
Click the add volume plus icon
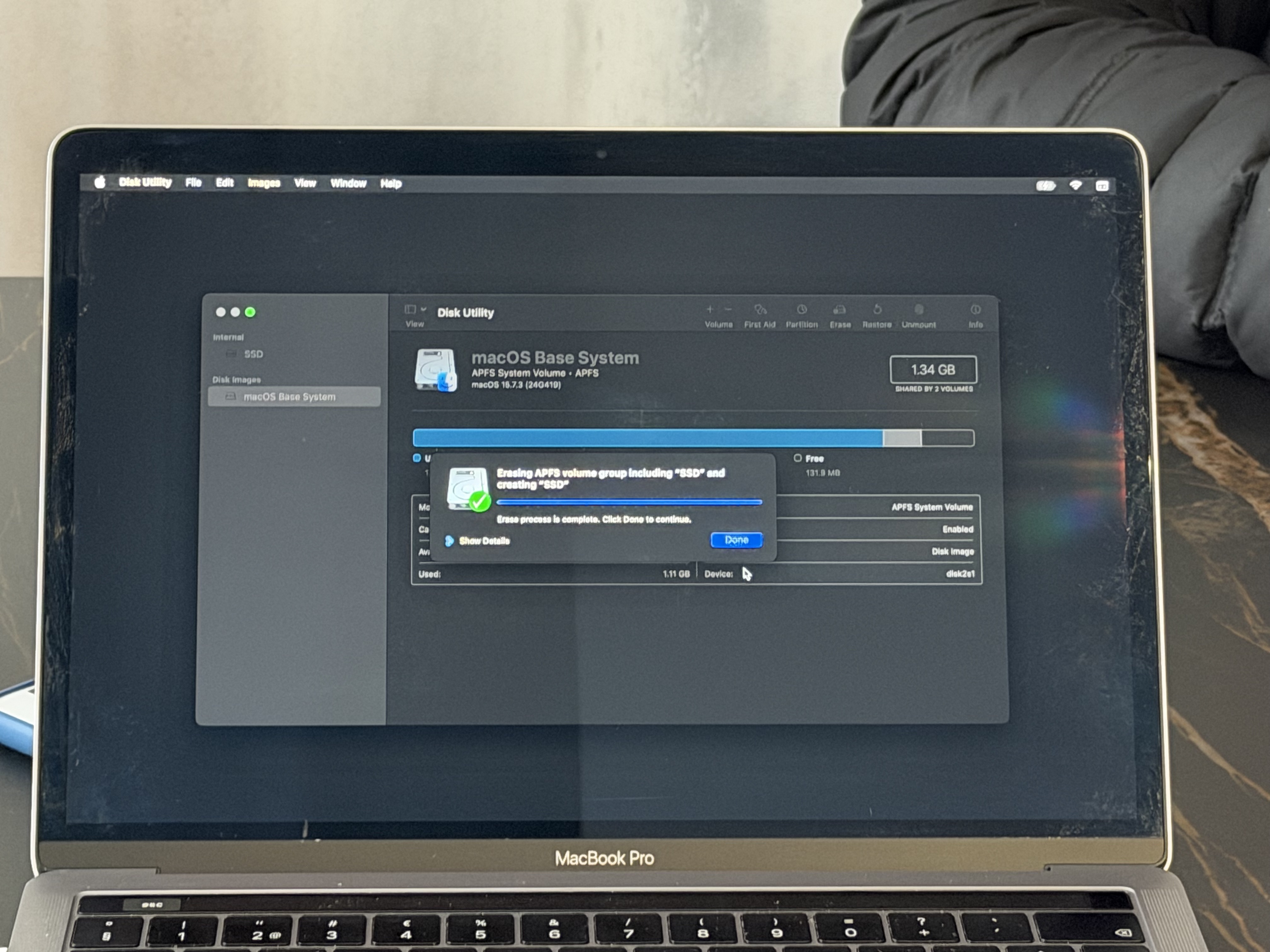tap(710, 309)
